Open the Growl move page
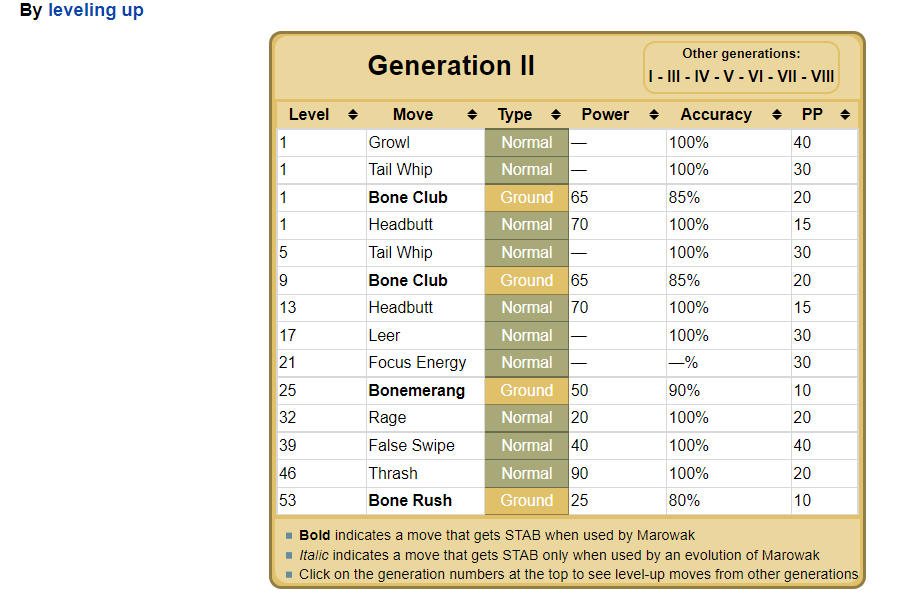The width and height of the screenshot is (911, 596). point(389,142)
